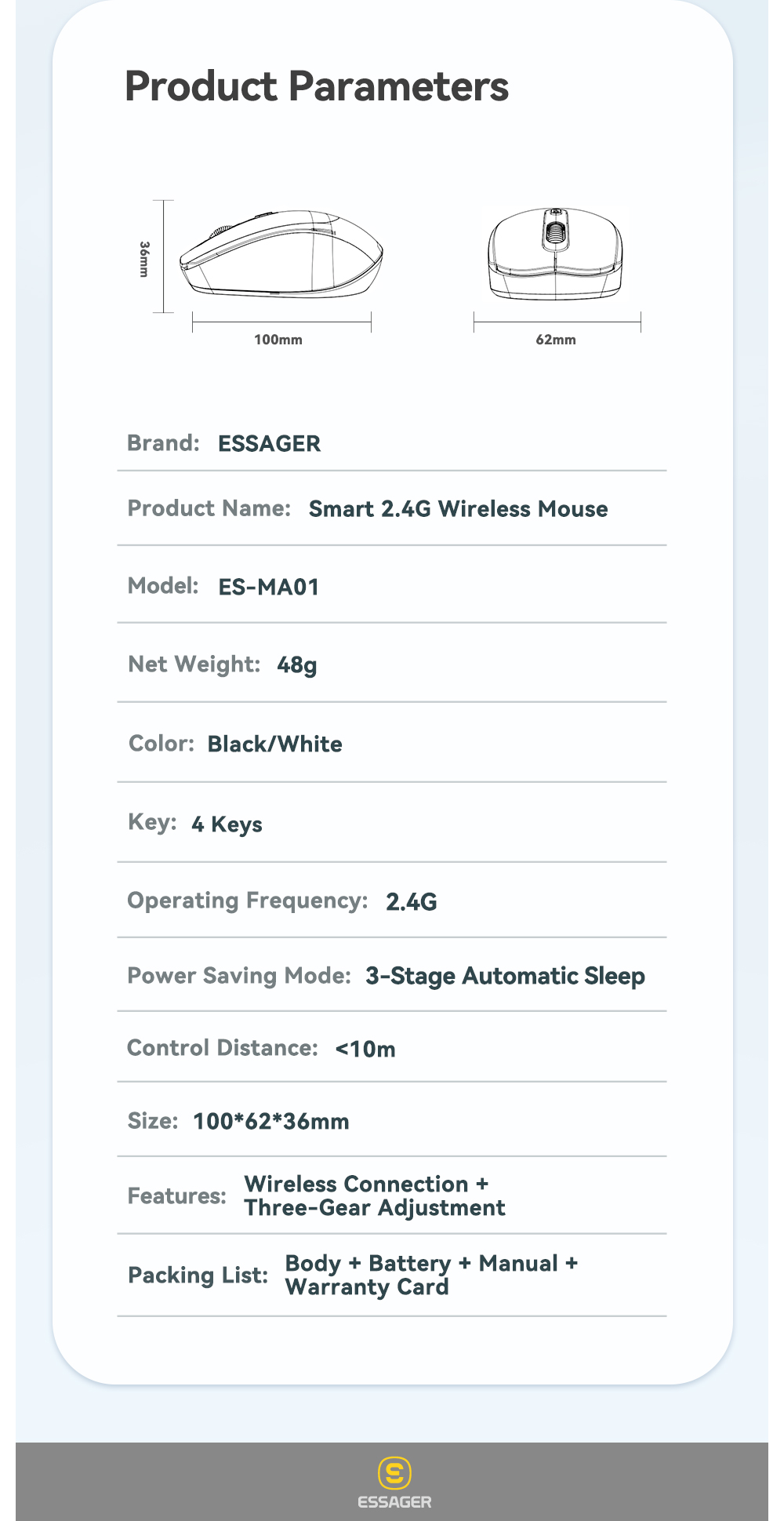Click the Black/White color value

[274, 744]
